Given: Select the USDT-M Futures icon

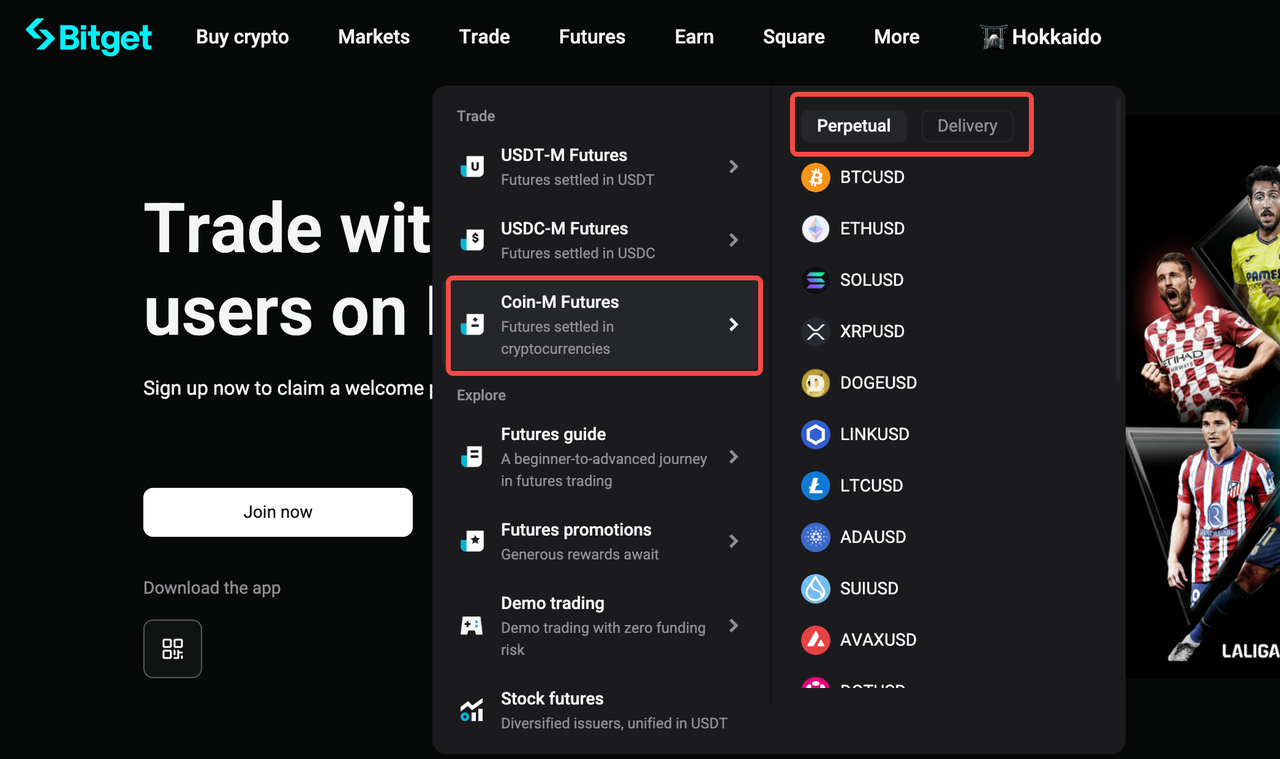Looking at the screenshot, I should click(472, 166).
